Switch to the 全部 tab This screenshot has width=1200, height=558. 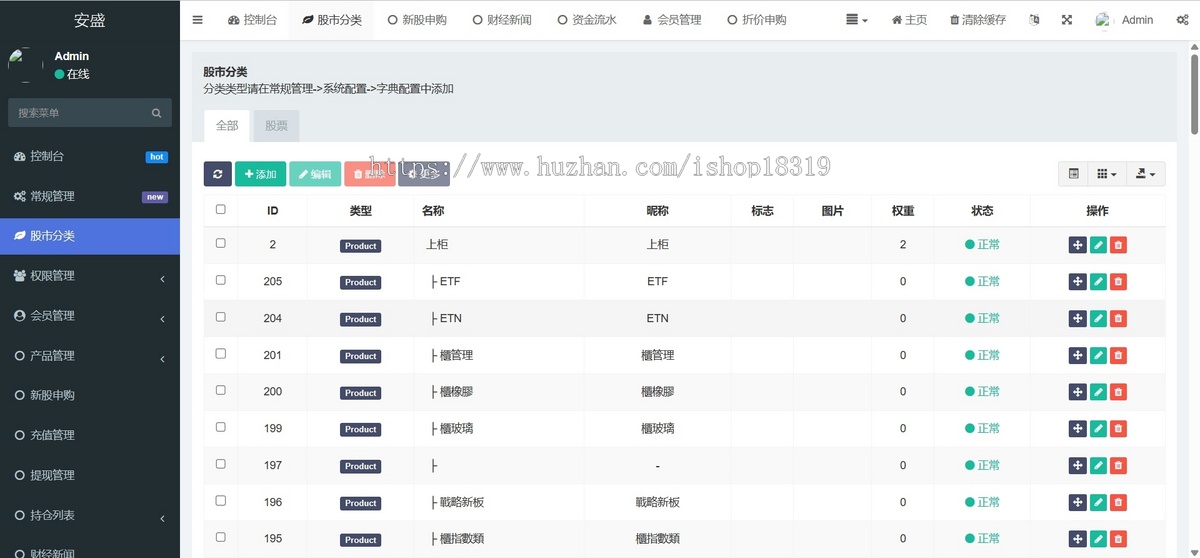pyautogui.click(x=227, y=126)
